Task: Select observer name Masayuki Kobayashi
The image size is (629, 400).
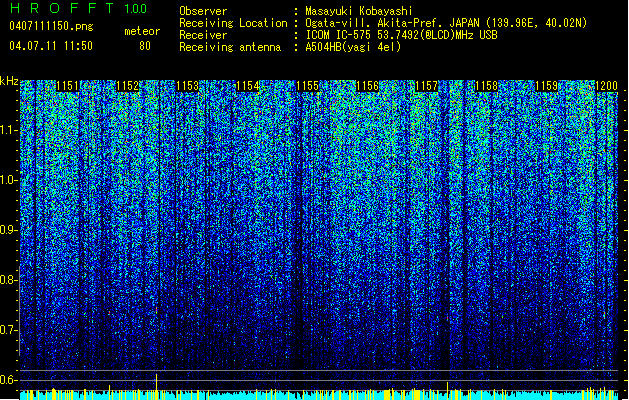Action: pos(358,11)
